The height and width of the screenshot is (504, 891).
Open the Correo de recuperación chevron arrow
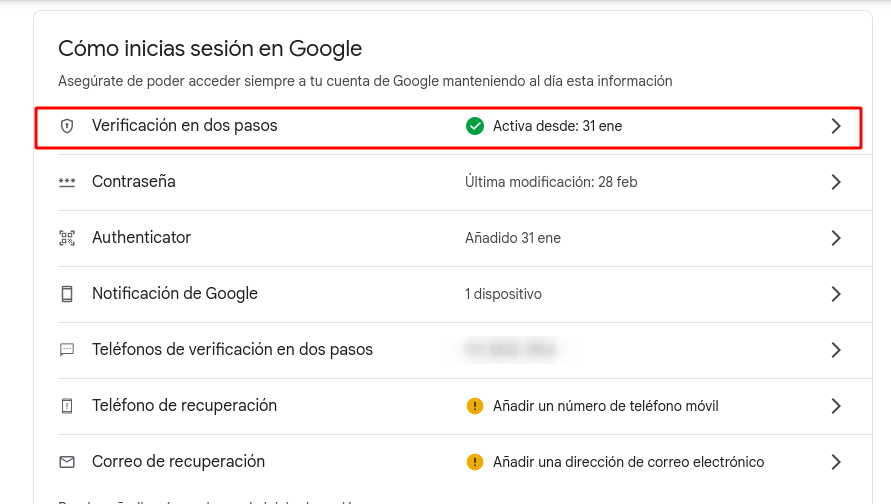(836, 462)
